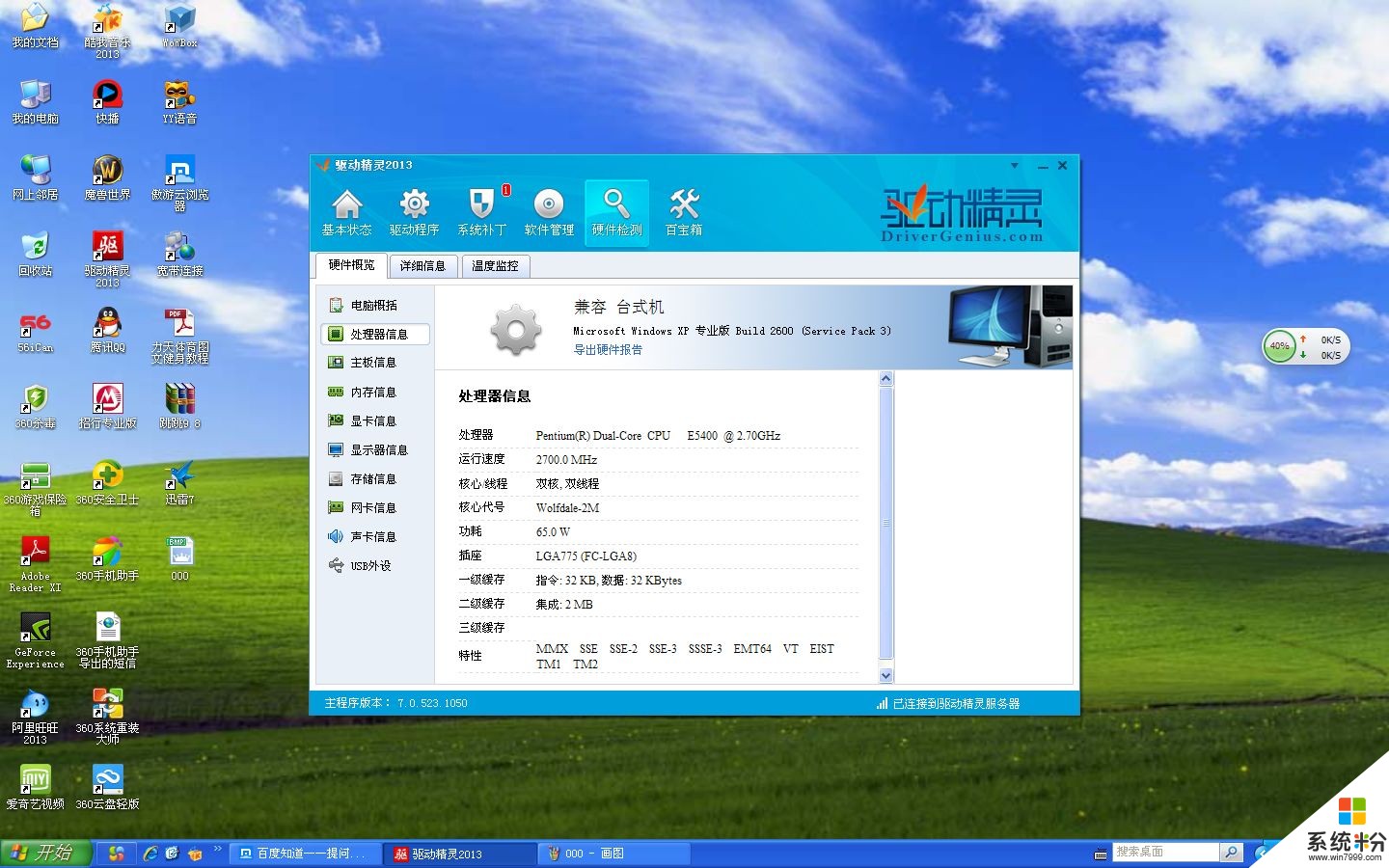1389x868 pixels.
Task: Select the 腾讯QQ desktop icon
Action: (x=107, y=331)
